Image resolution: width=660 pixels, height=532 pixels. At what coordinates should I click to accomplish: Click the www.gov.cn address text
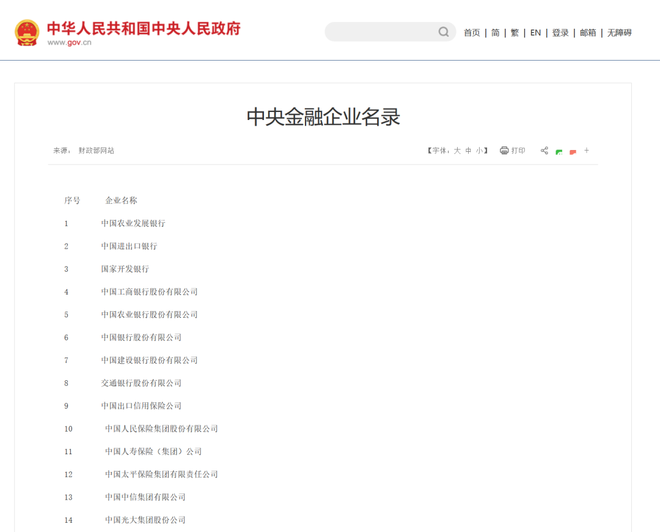(69, 43)
